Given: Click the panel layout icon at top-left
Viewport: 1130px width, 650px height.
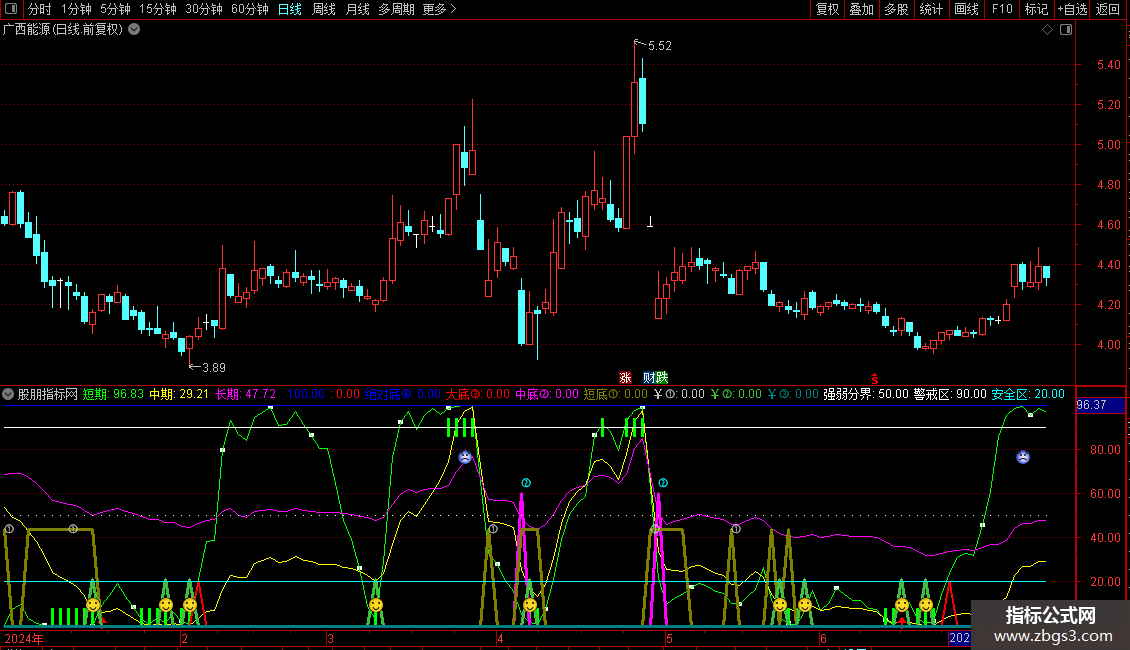Looking at the screenshot, I should 10,10.
